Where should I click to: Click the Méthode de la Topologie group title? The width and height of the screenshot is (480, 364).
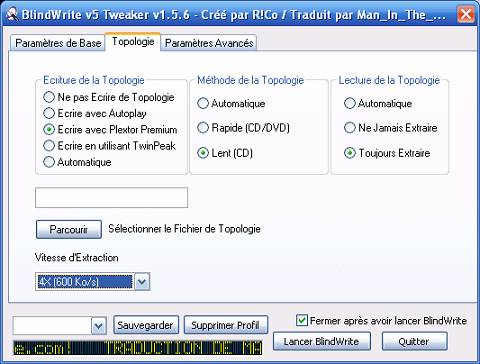(x=250, y=80)
